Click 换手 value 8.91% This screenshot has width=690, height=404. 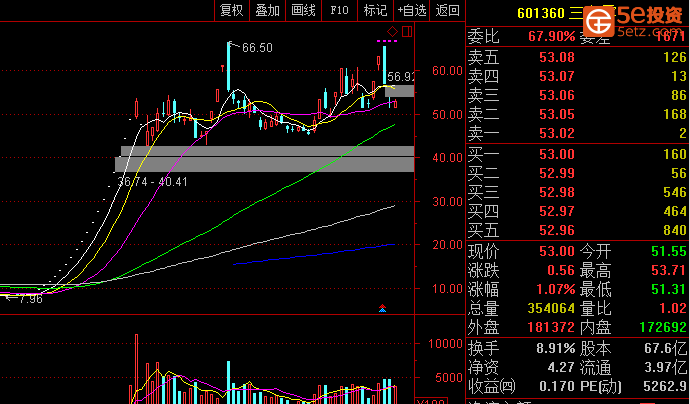[x=556, y=348]
